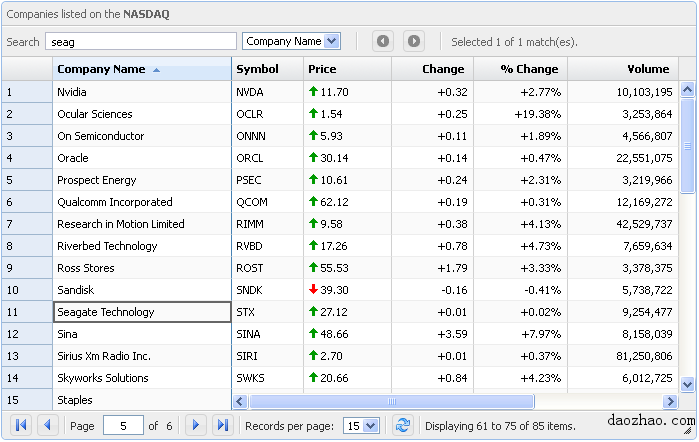Screen dimensions: 699x442
Task: Click the horizontal scrollbar left arrow
Action: pos(240,401)
